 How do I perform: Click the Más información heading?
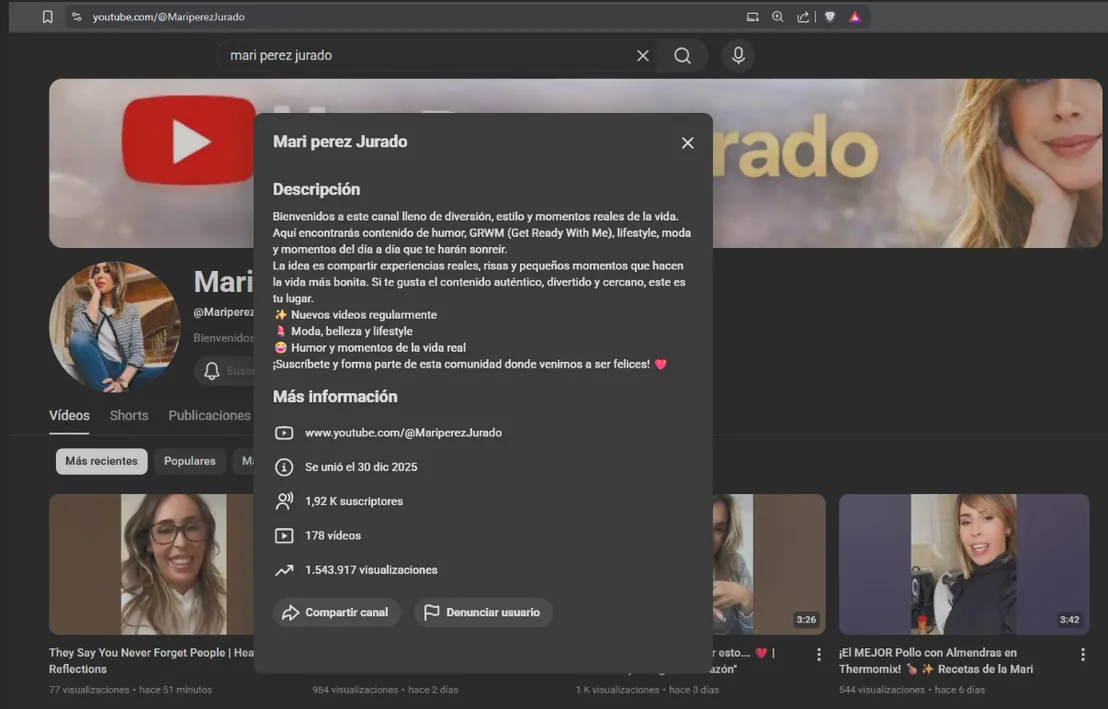[335, 397]
